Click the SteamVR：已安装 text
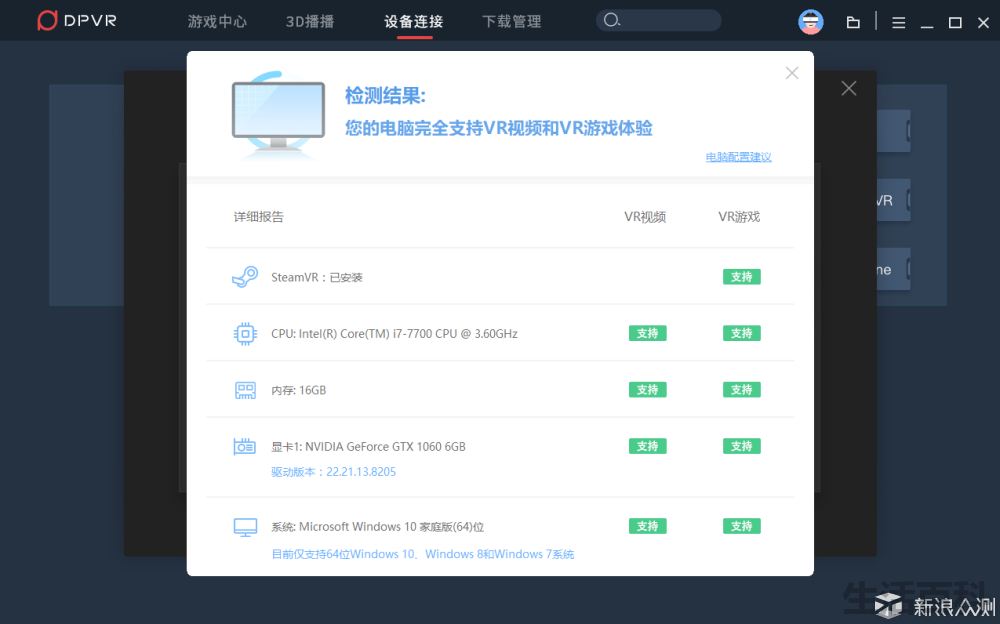This screenshot has height=624, width=1000. point(317,278)
